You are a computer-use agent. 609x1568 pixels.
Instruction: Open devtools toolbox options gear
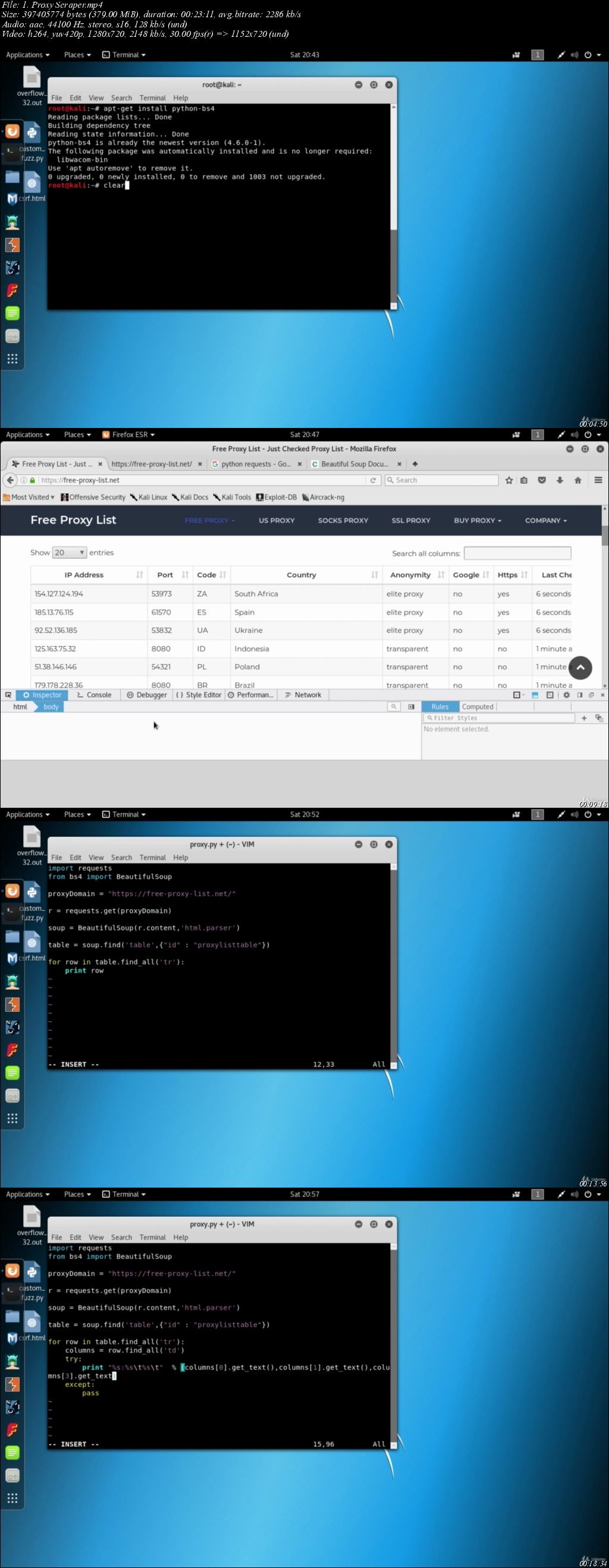tap(566, 694)
